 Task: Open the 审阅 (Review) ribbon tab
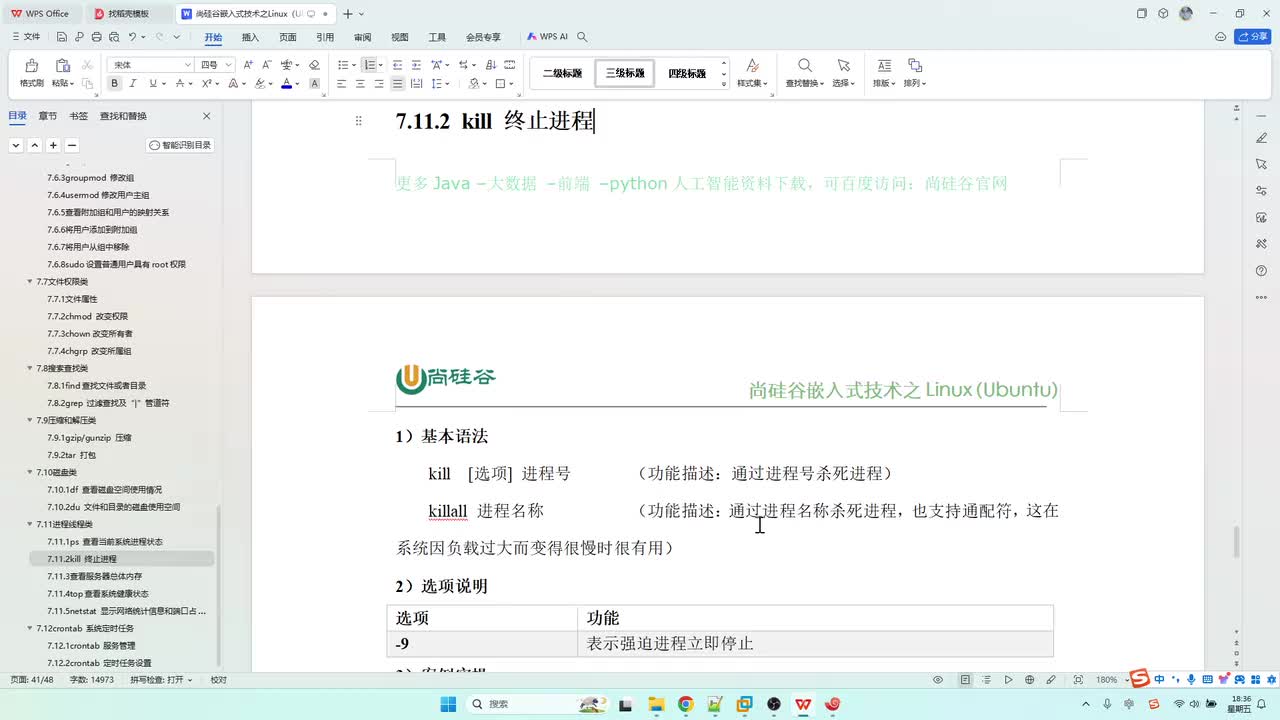[x=362, y=37]
